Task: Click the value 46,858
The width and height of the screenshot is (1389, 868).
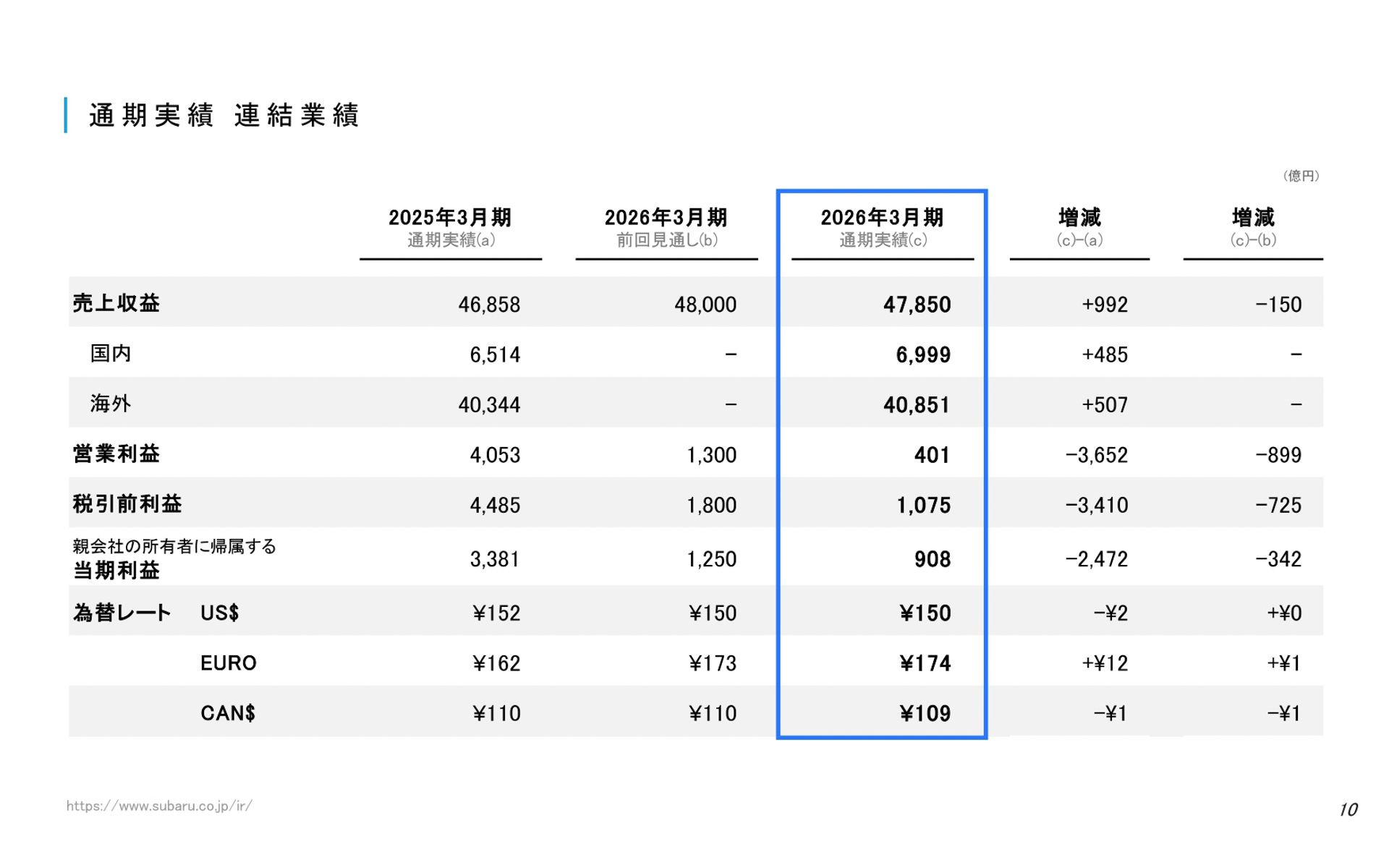Action: click(489, 305)
